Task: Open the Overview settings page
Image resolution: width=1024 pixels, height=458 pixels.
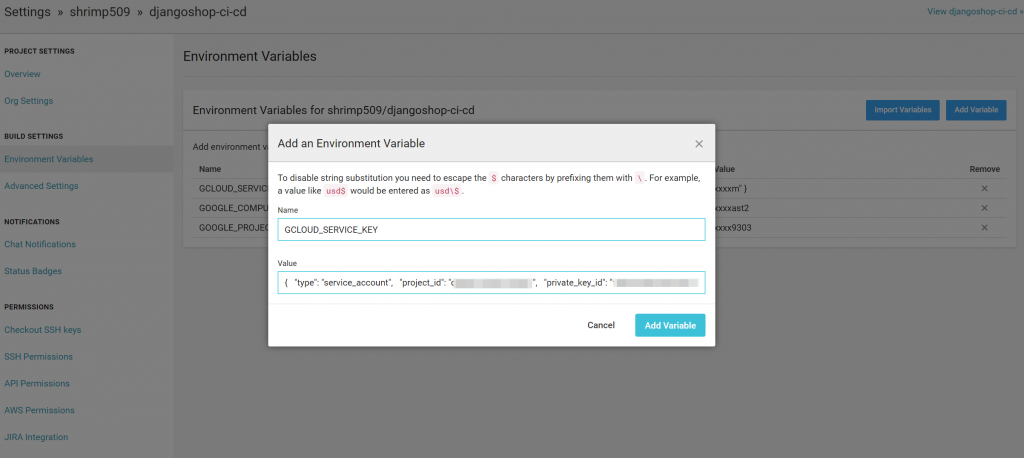Action: 23,74
